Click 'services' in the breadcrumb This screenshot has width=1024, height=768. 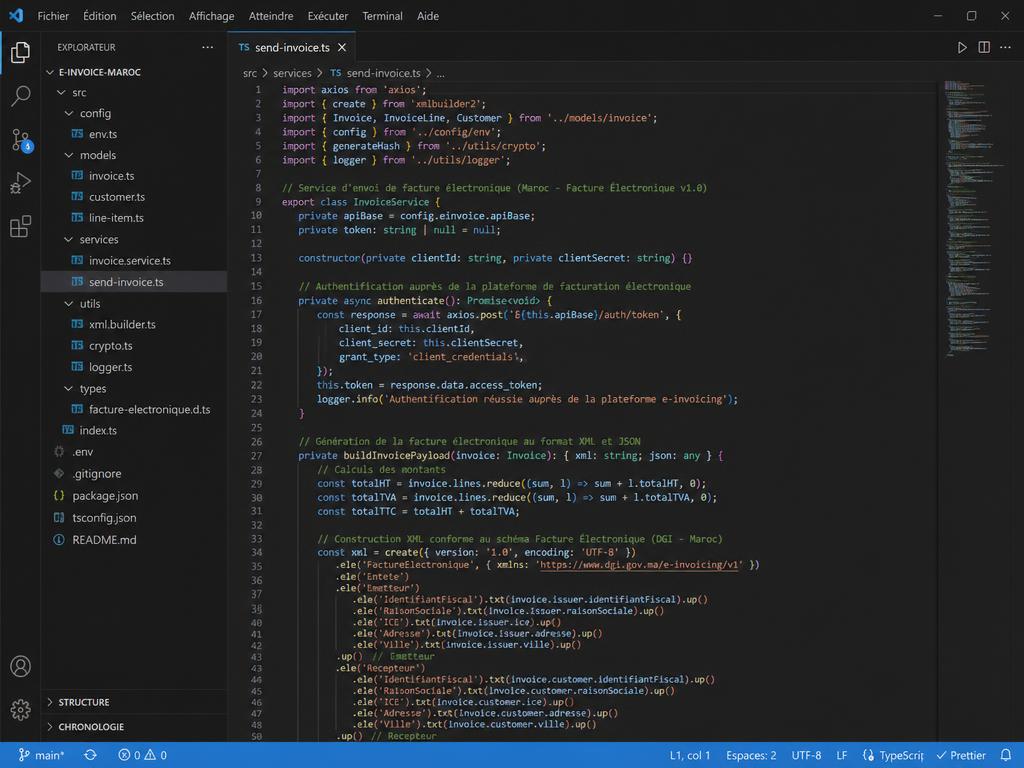coord(292,73)
